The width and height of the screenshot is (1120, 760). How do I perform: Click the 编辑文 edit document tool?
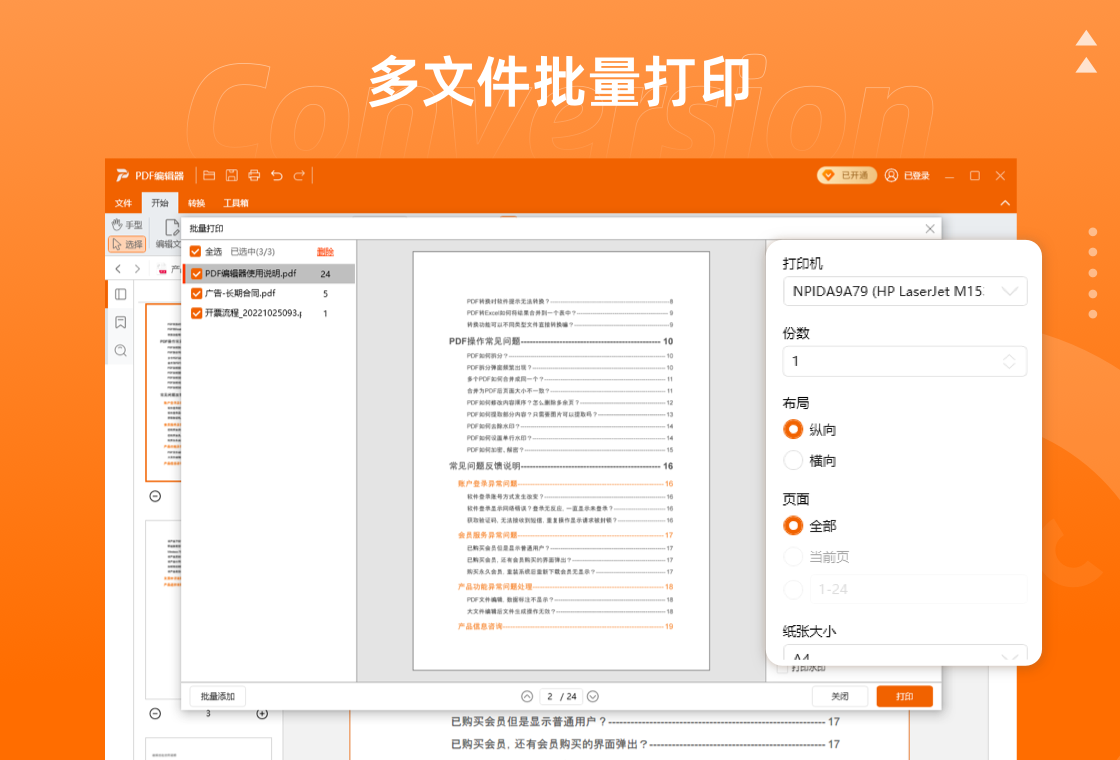(x=169, y=234)
